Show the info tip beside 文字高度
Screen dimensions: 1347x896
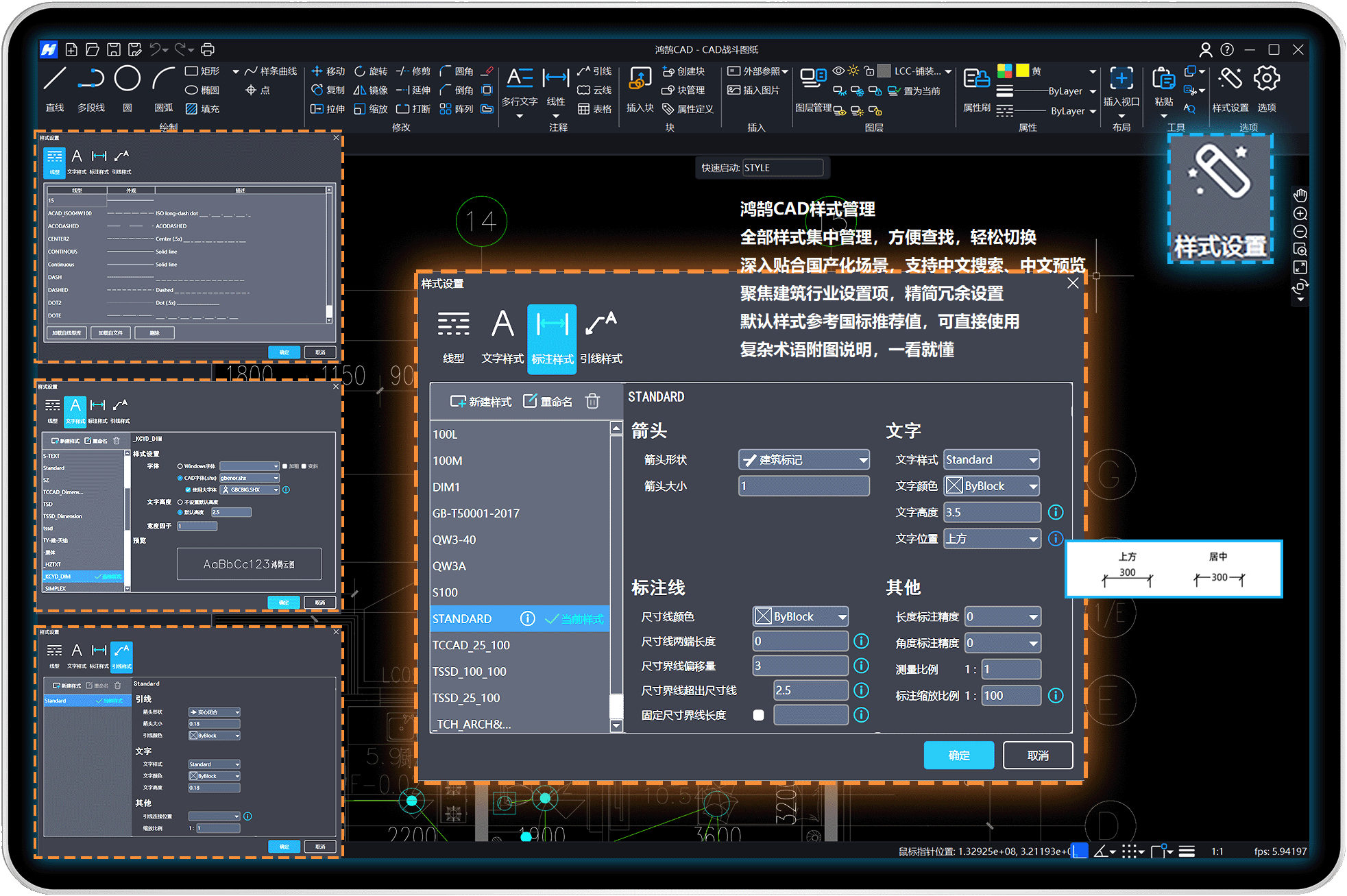click(1056, 512)
